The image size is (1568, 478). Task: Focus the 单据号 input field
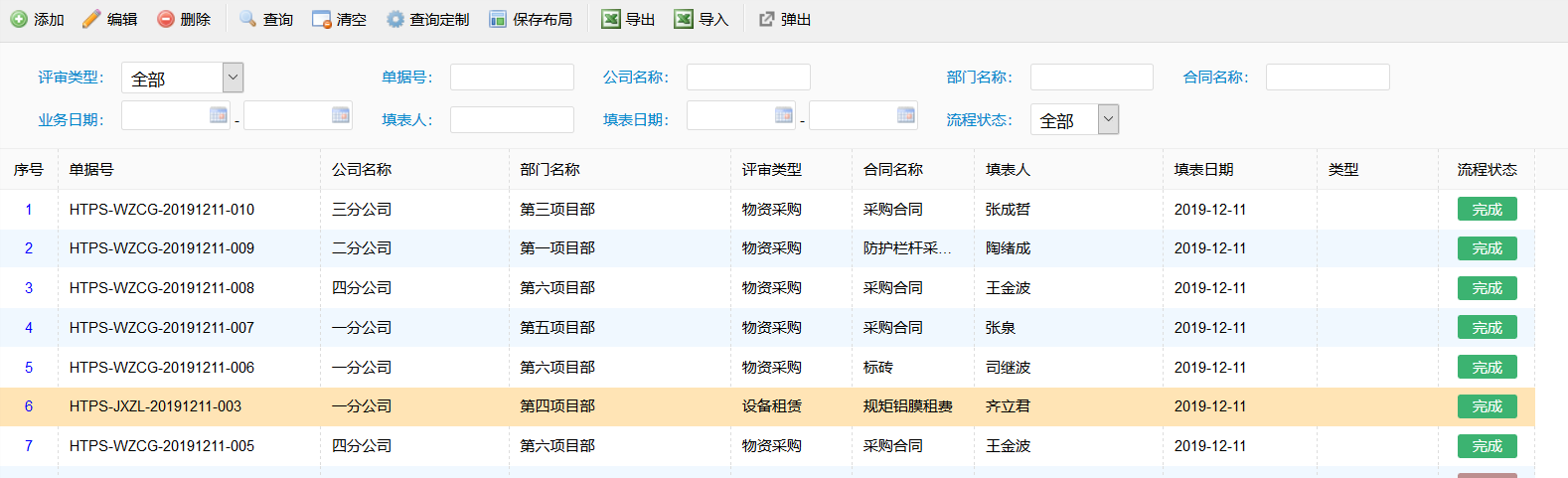512,78
